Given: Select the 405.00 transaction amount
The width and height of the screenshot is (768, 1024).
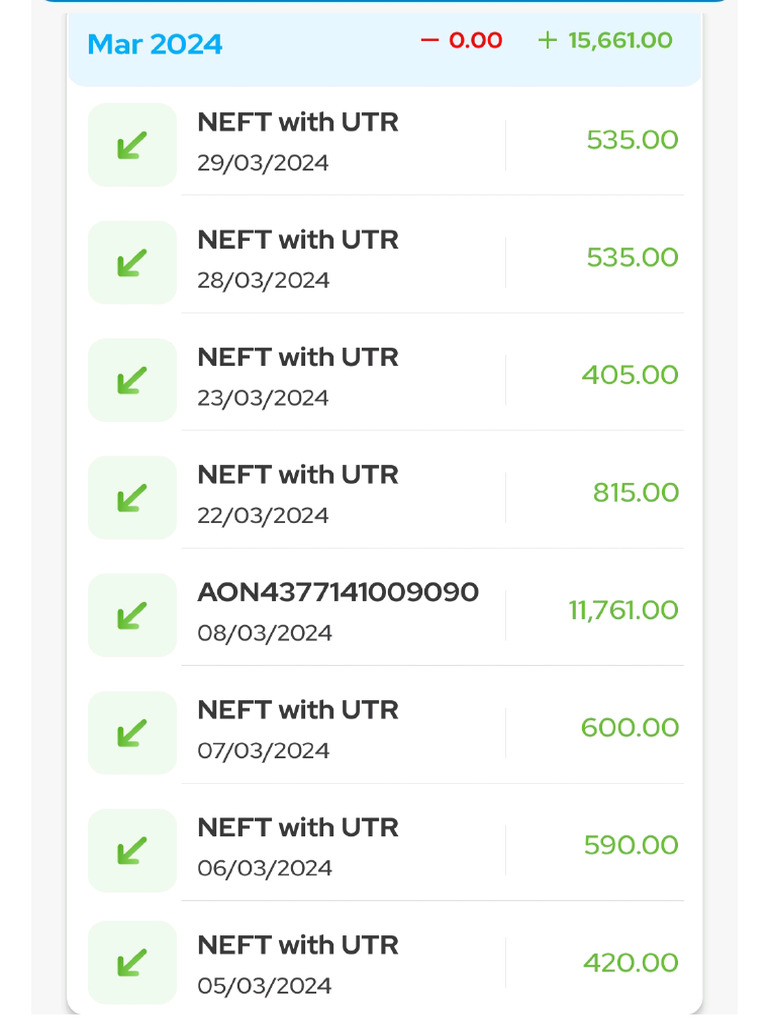Looking at the screenshot, I should pyautogui.click(x=630, y=375).
